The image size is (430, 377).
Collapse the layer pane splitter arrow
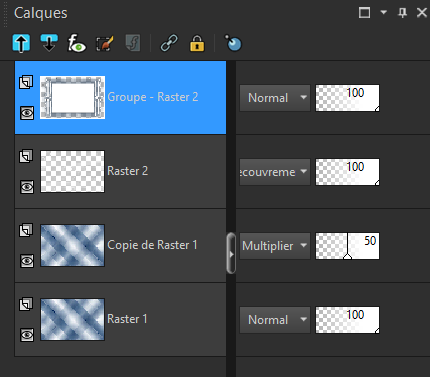[x=231, y=254]
